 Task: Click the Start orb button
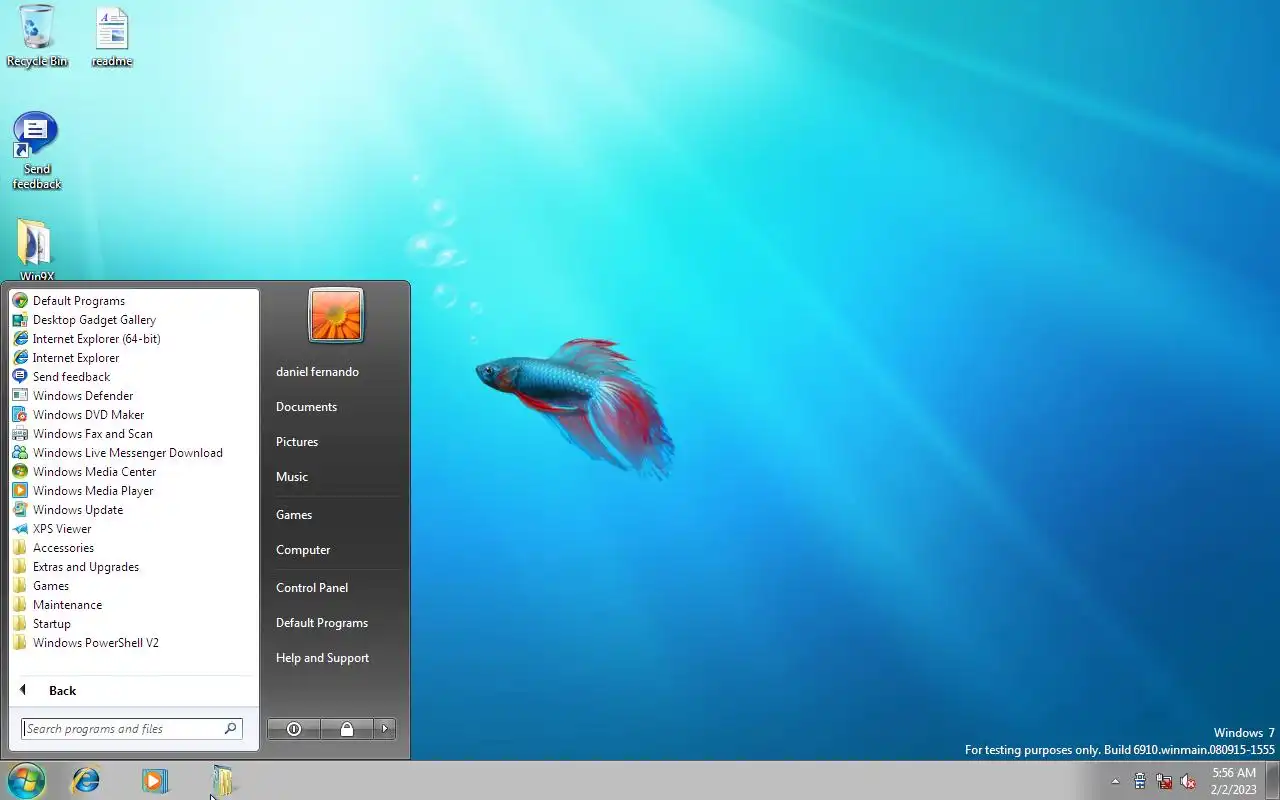coord(26,780)
